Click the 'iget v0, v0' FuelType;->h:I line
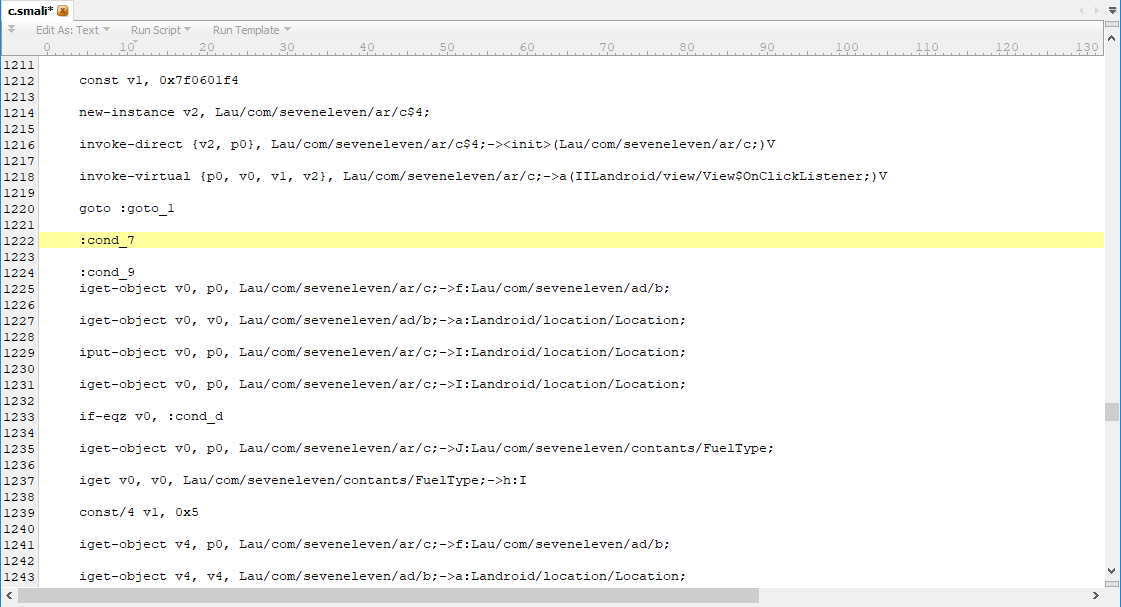The height and width of the screenshot is (607, 1121). point(302,480)
